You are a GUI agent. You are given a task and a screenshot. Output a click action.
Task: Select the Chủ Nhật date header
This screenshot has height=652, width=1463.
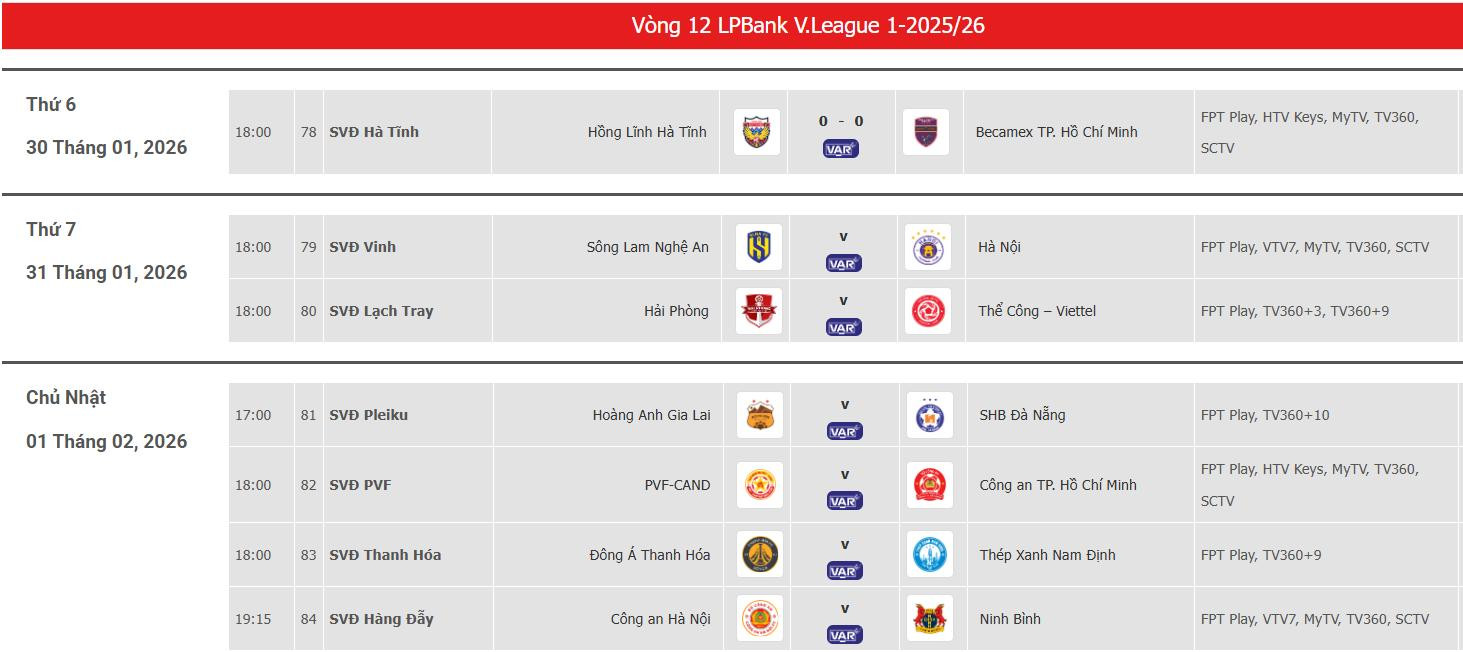pos(66,397)
